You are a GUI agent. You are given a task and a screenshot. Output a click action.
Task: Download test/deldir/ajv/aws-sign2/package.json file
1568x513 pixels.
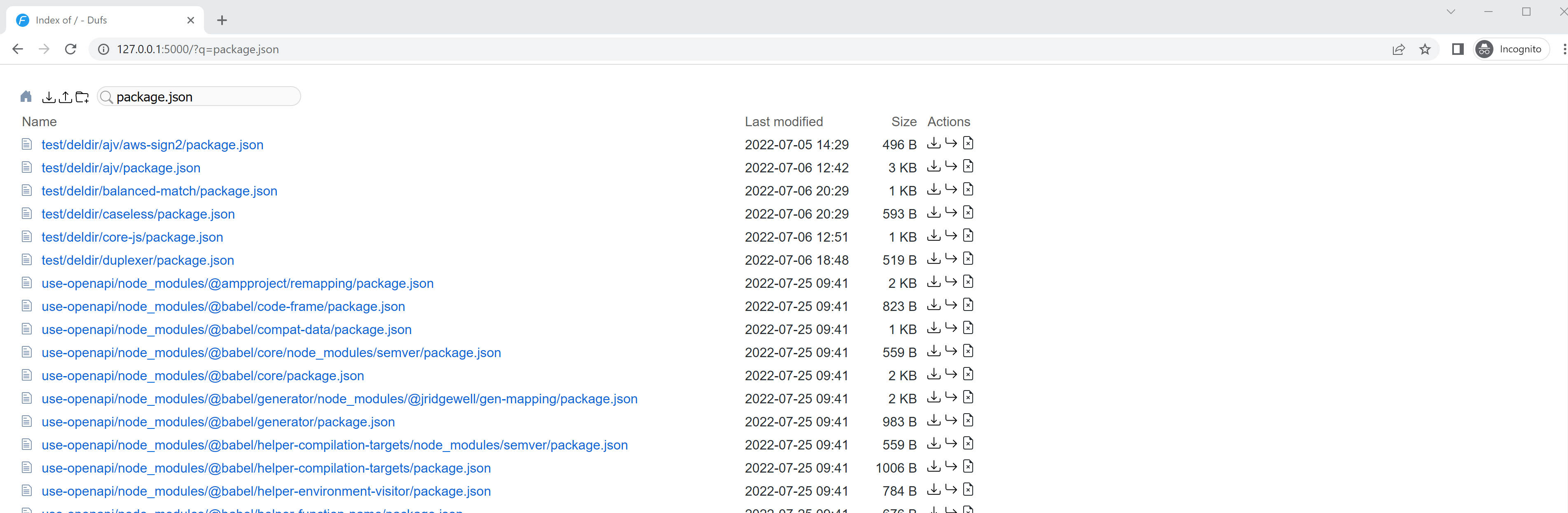click(933, 143)
